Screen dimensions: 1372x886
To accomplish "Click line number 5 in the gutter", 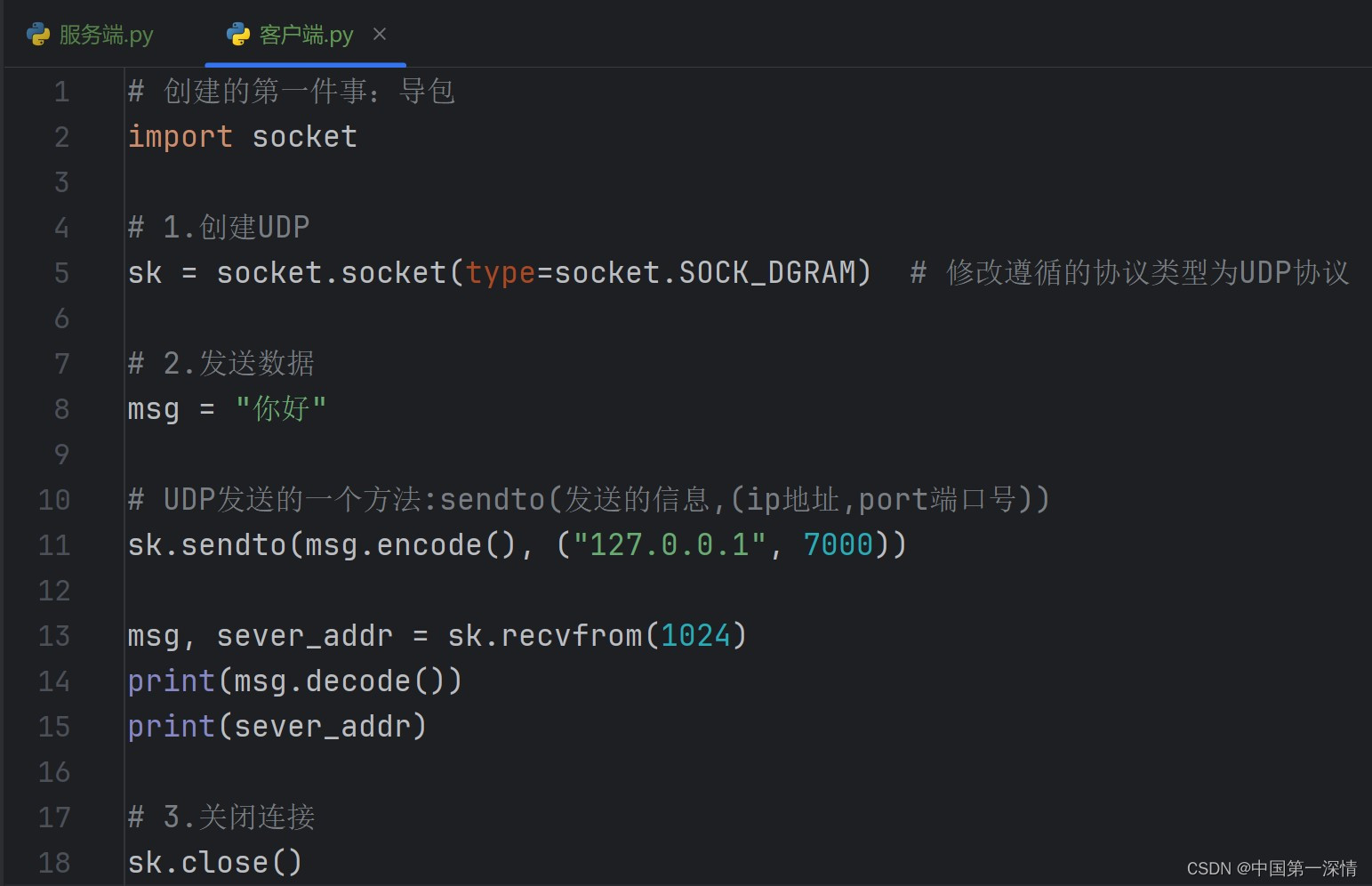I will click(60, 272).
